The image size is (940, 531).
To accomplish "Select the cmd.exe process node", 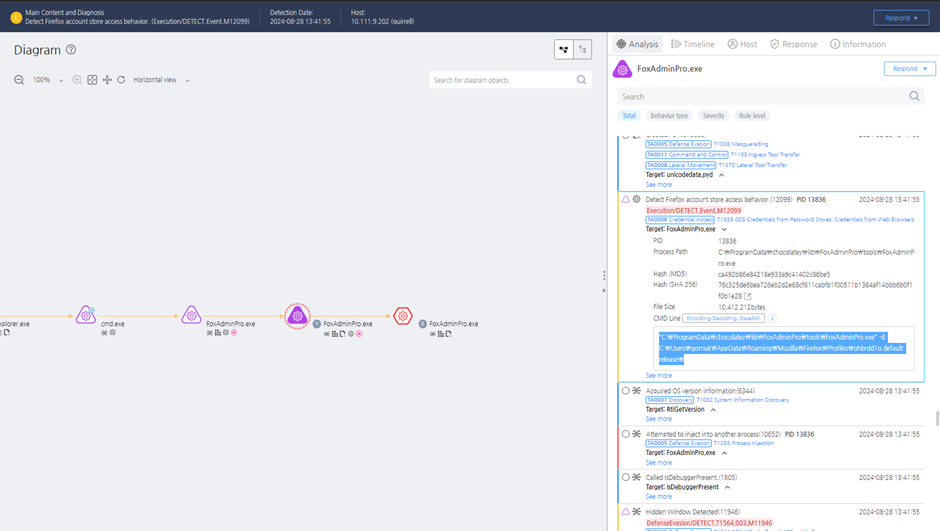I will pyautogui.click(x=86, y=315).
